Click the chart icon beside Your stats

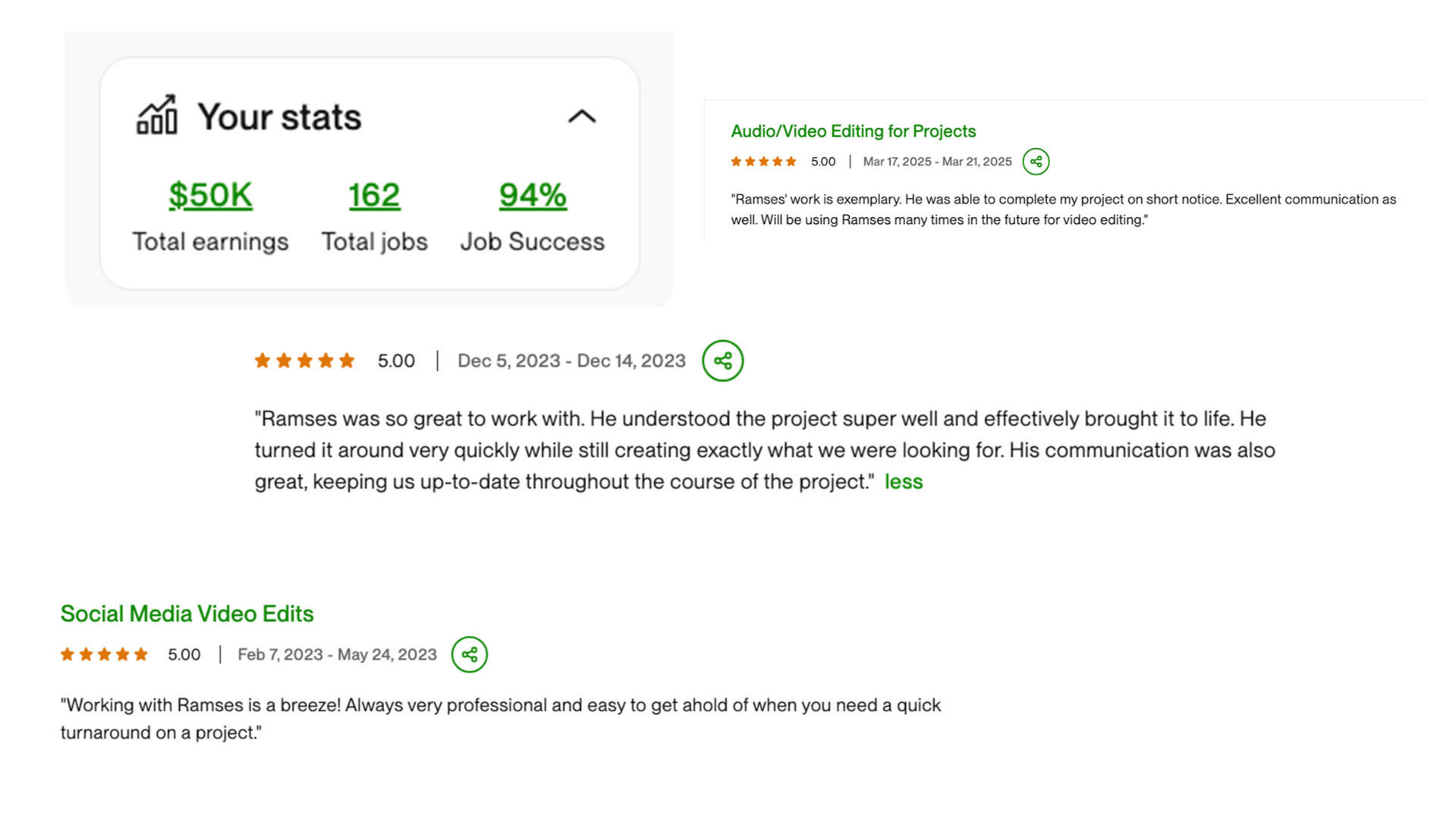click(x=156, y=115)
